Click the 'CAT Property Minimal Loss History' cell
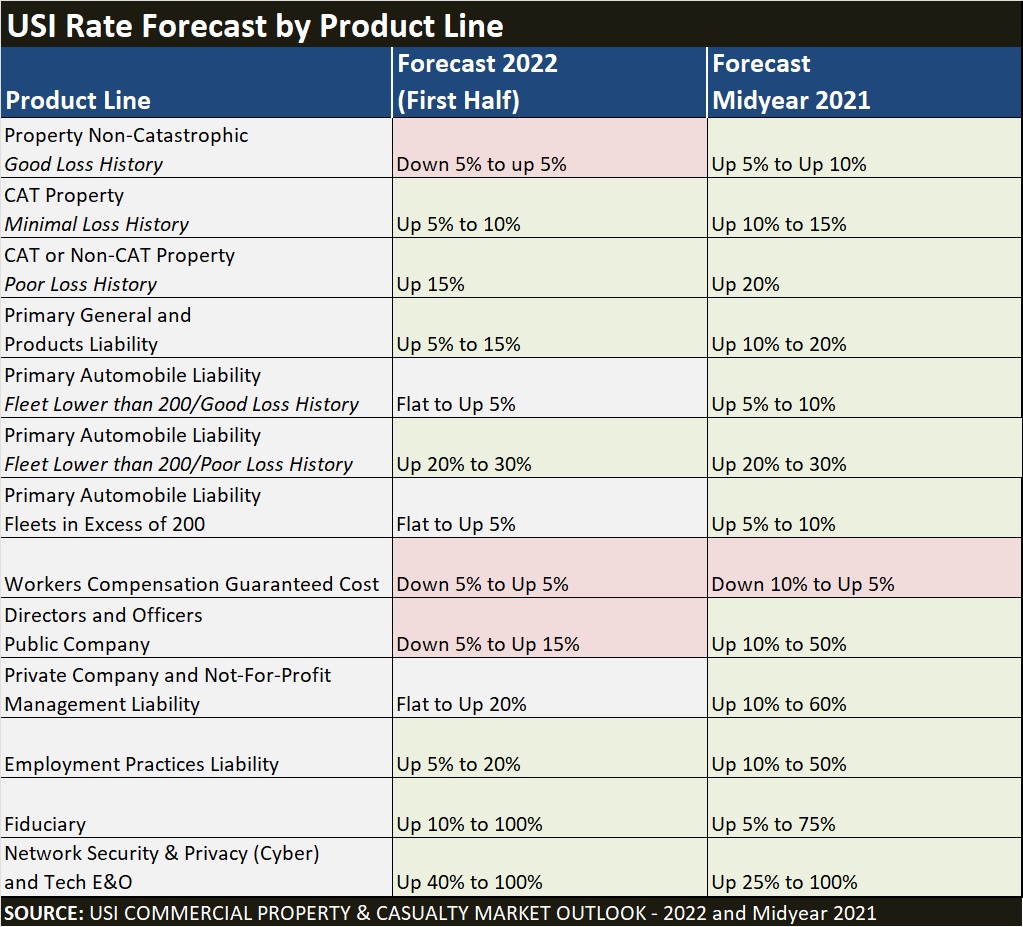This screenshot has width=1023, height=927. coord(97,209)
